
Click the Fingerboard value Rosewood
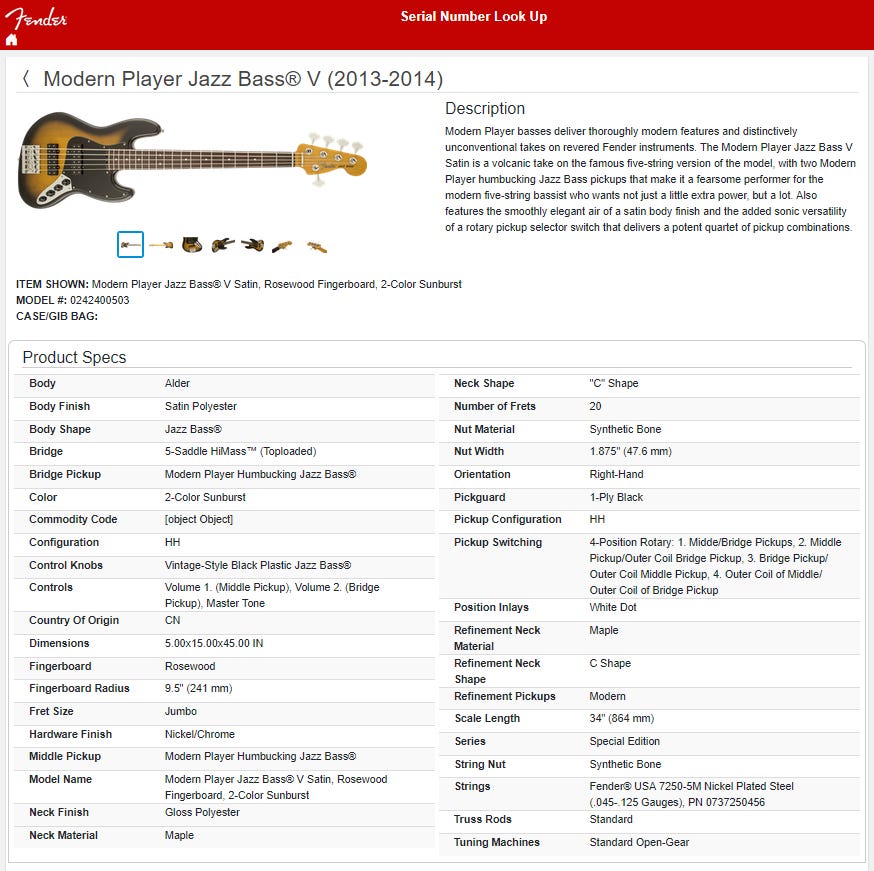pos(190,666)
